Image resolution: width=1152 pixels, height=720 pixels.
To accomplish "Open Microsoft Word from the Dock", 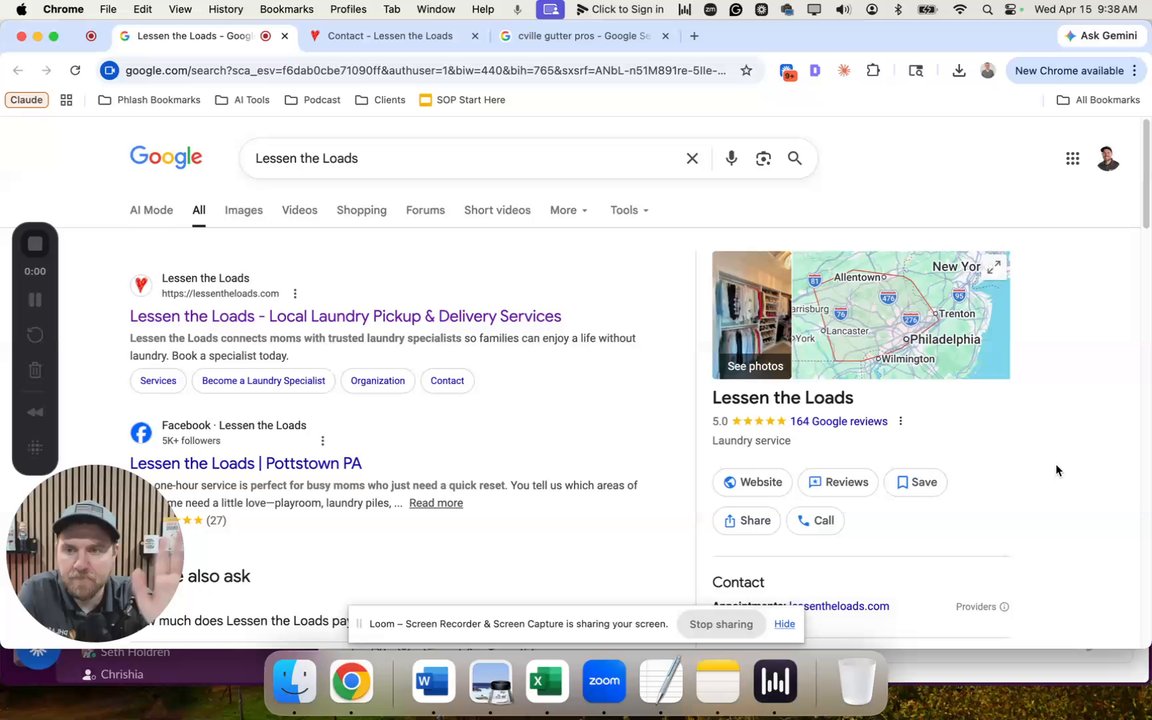I will (x=433, y=681).
